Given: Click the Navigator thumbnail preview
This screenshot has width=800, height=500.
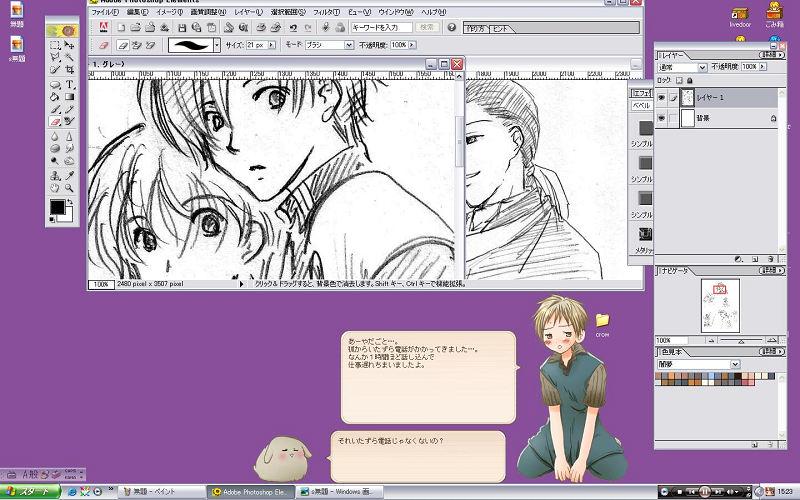Looking at the screenshot, I should [x=720, y=306].
